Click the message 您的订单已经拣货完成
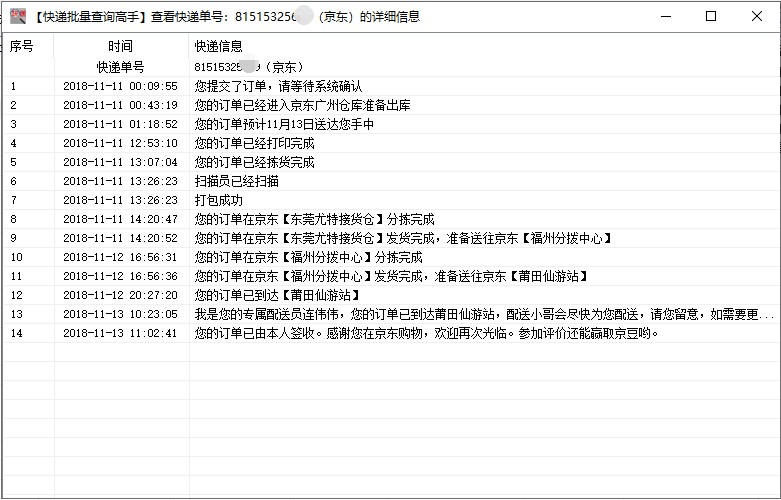This screenshot has height=500, width=781. tap(254, 162)
